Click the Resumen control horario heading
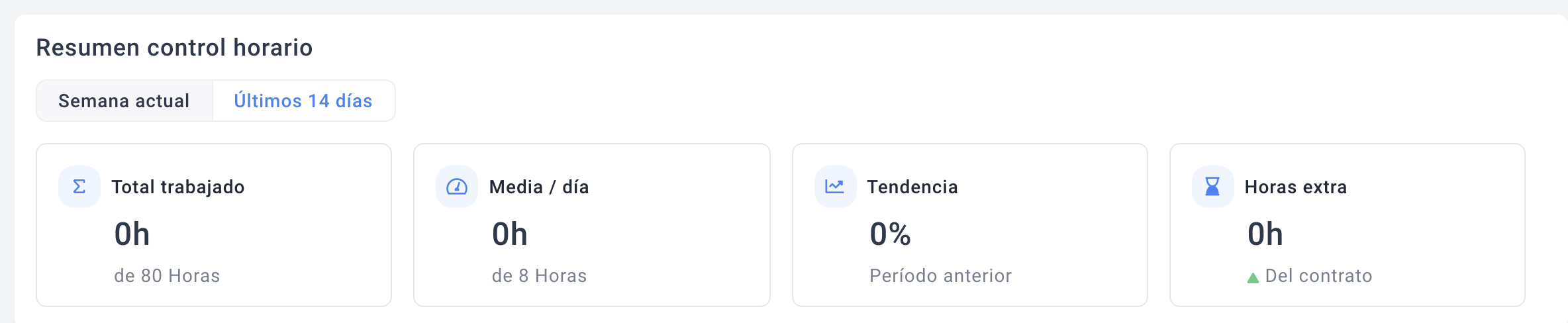 click(174, 48)
